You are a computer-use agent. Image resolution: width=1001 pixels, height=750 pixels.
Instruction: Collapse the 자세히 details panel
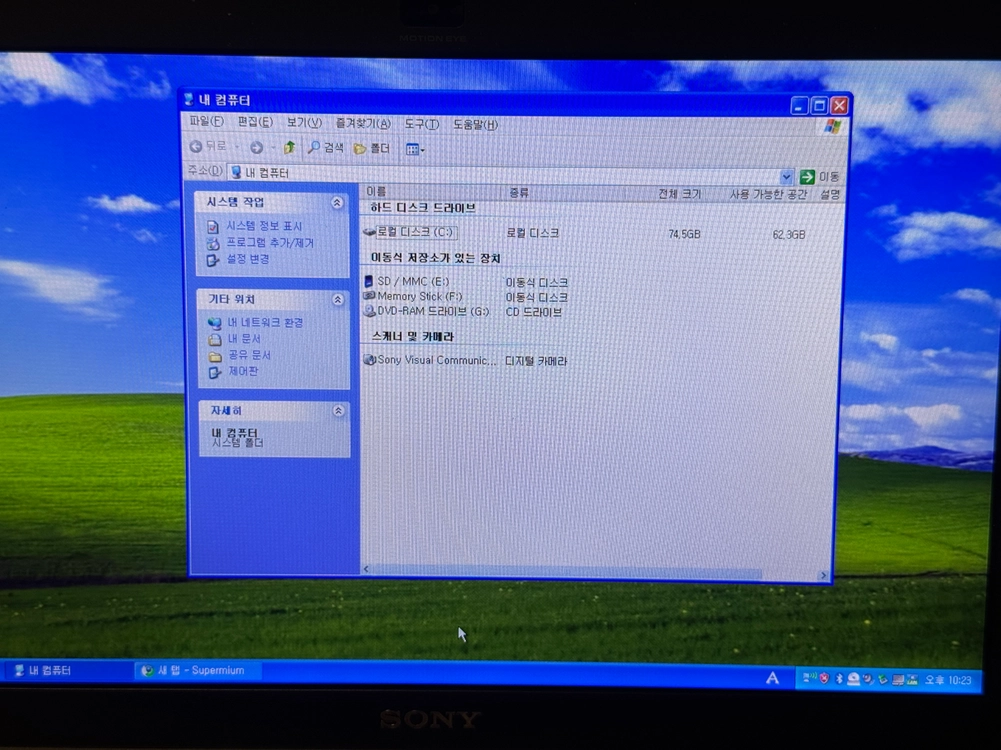tap(339, 410)
